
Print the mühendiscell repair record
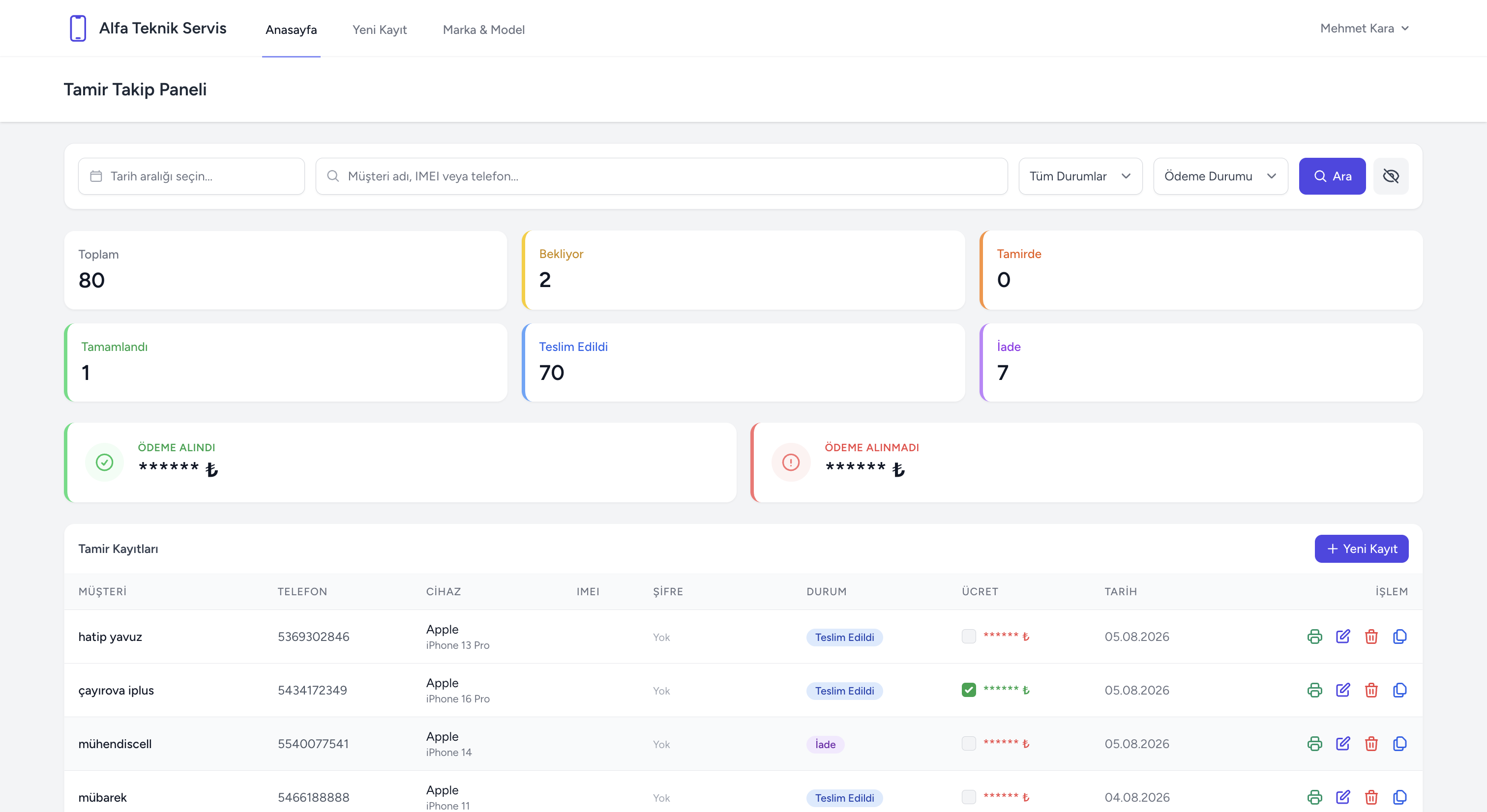click(x=1314, y=744)
